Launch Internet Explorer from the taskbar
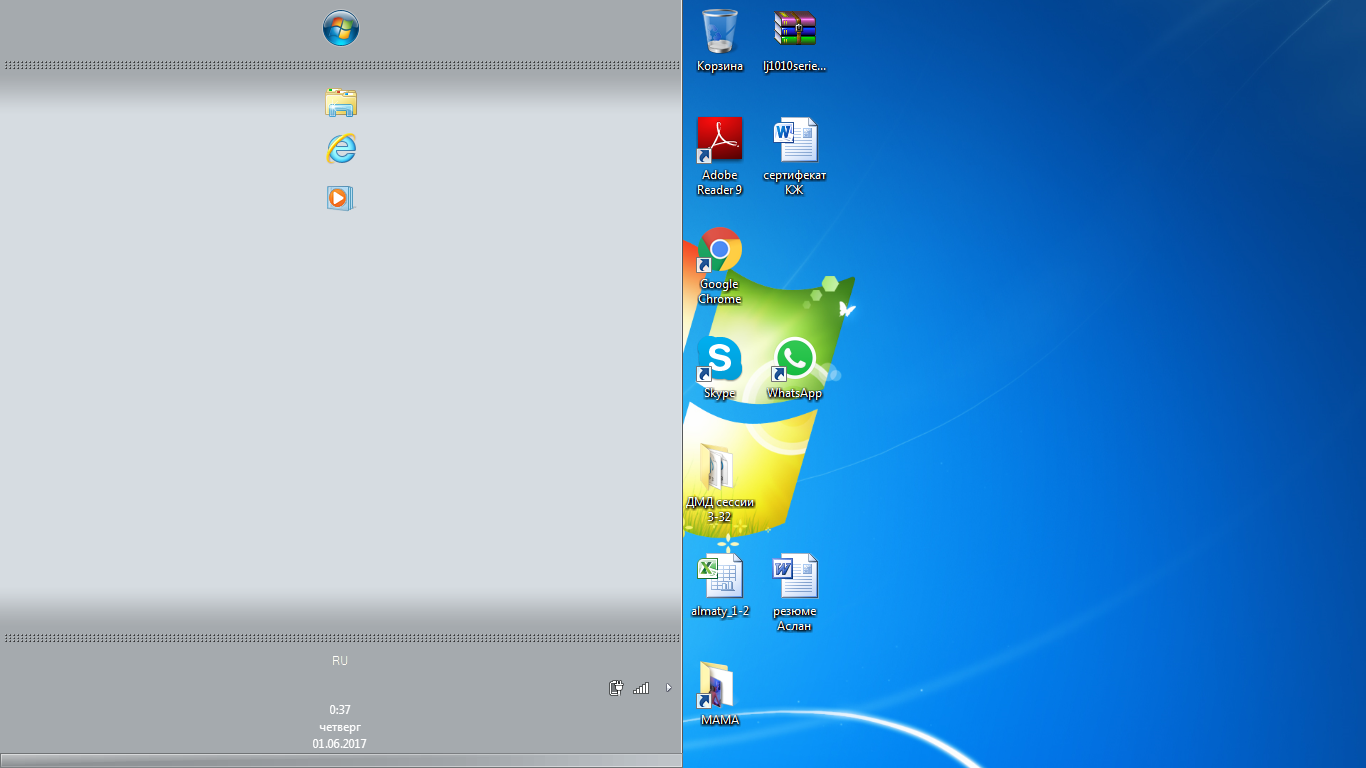 click(x=341, y=149)
